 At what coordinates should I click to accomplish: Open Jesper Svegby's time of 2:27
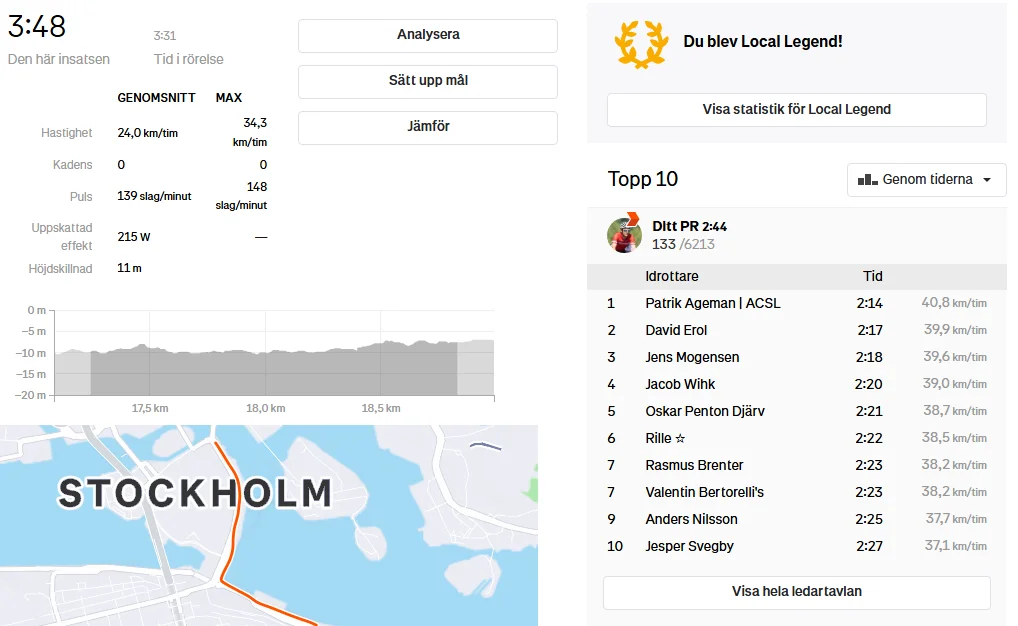tap(868, 546)
